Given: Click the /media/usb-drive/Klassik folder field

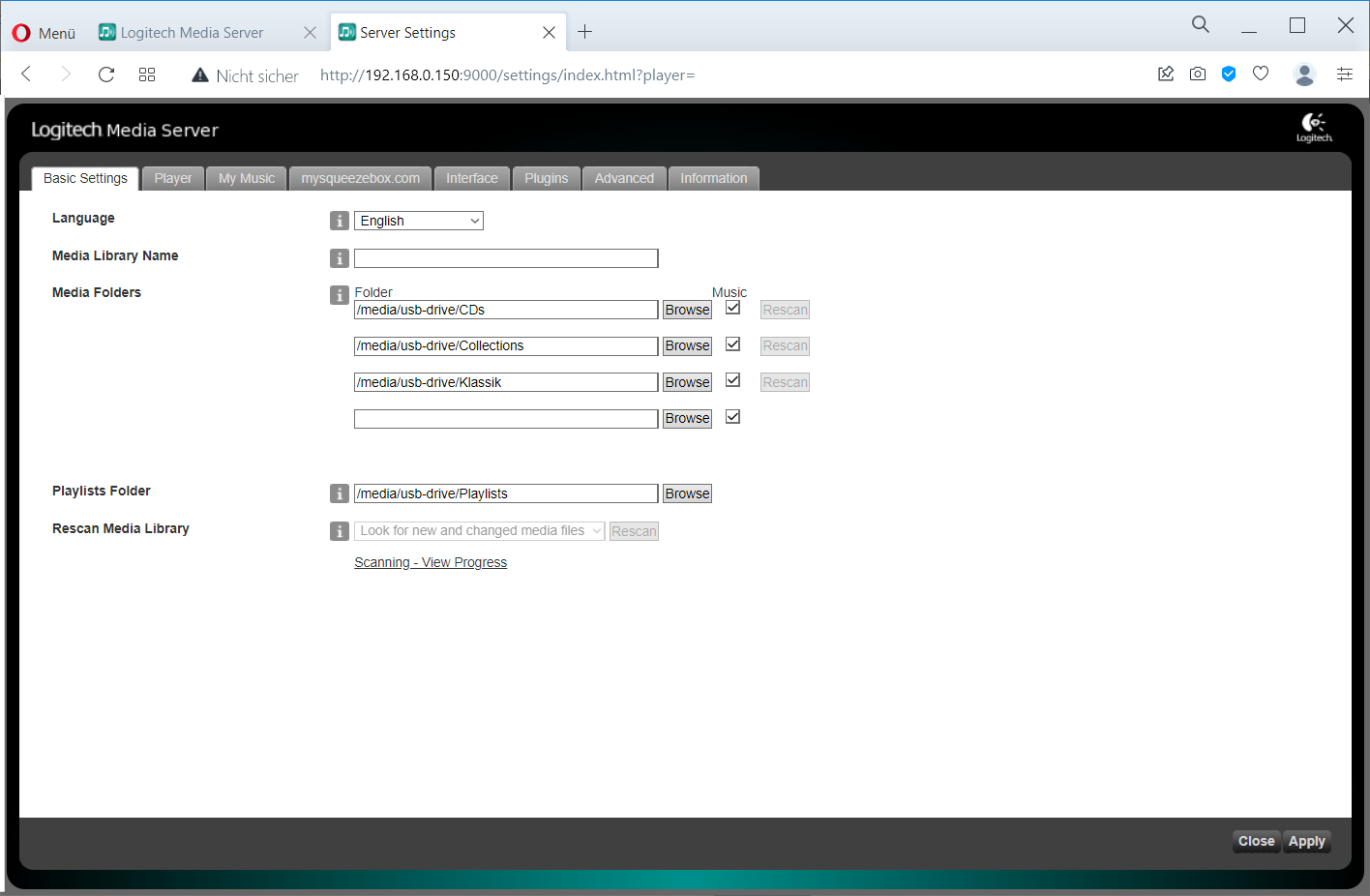Looking at the screenshot, I should [506, 382].
